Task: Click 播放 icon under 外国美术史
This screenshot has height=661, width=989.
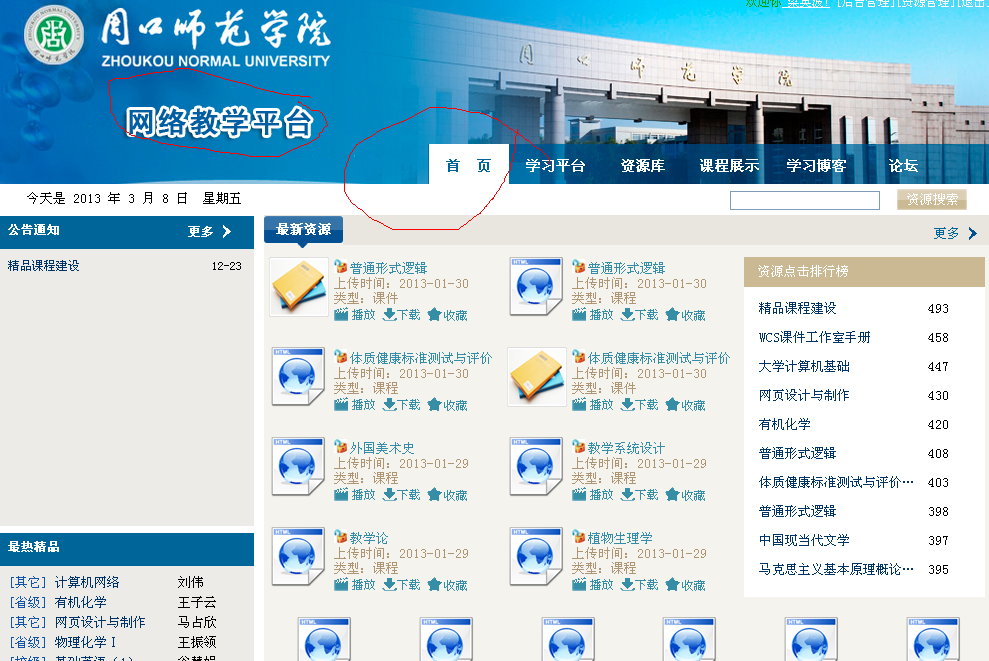Action: point(341,495)
